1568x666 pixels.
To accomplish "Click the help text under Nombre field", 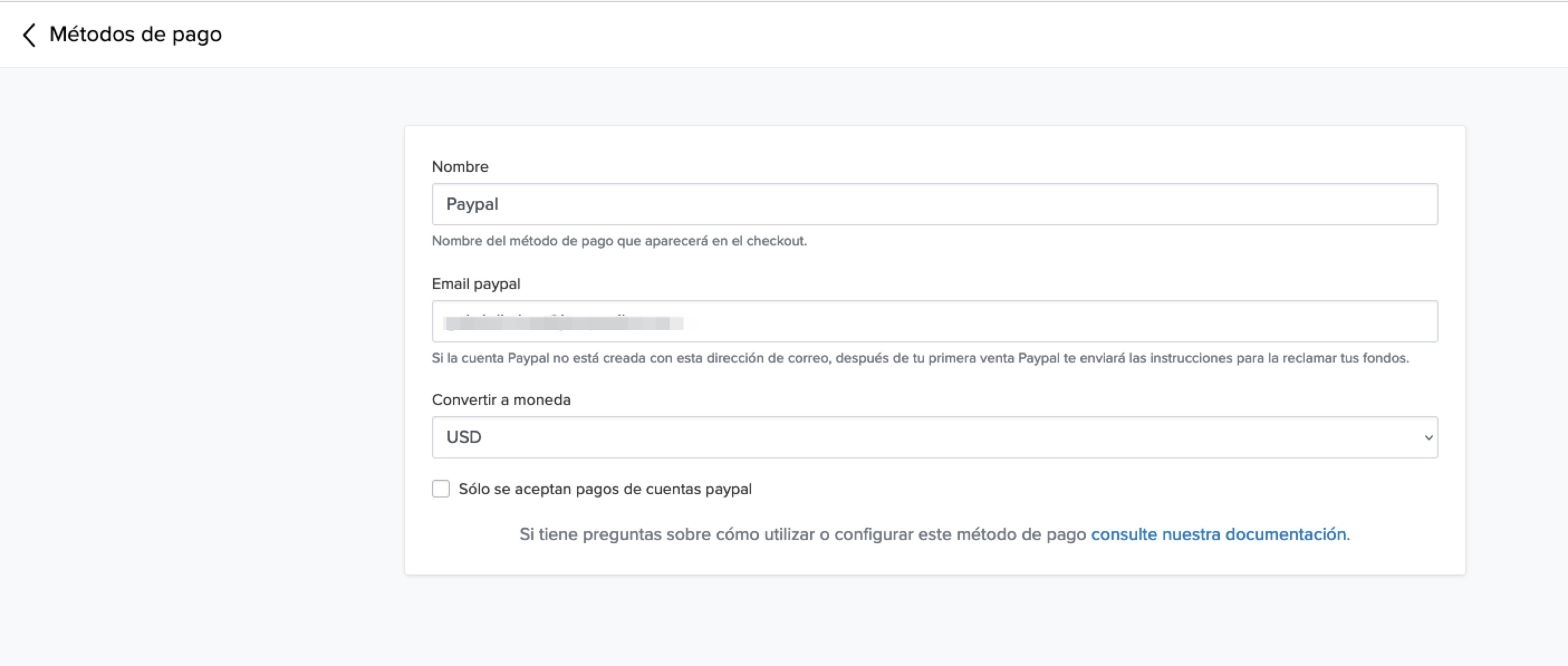I will 619,241.
